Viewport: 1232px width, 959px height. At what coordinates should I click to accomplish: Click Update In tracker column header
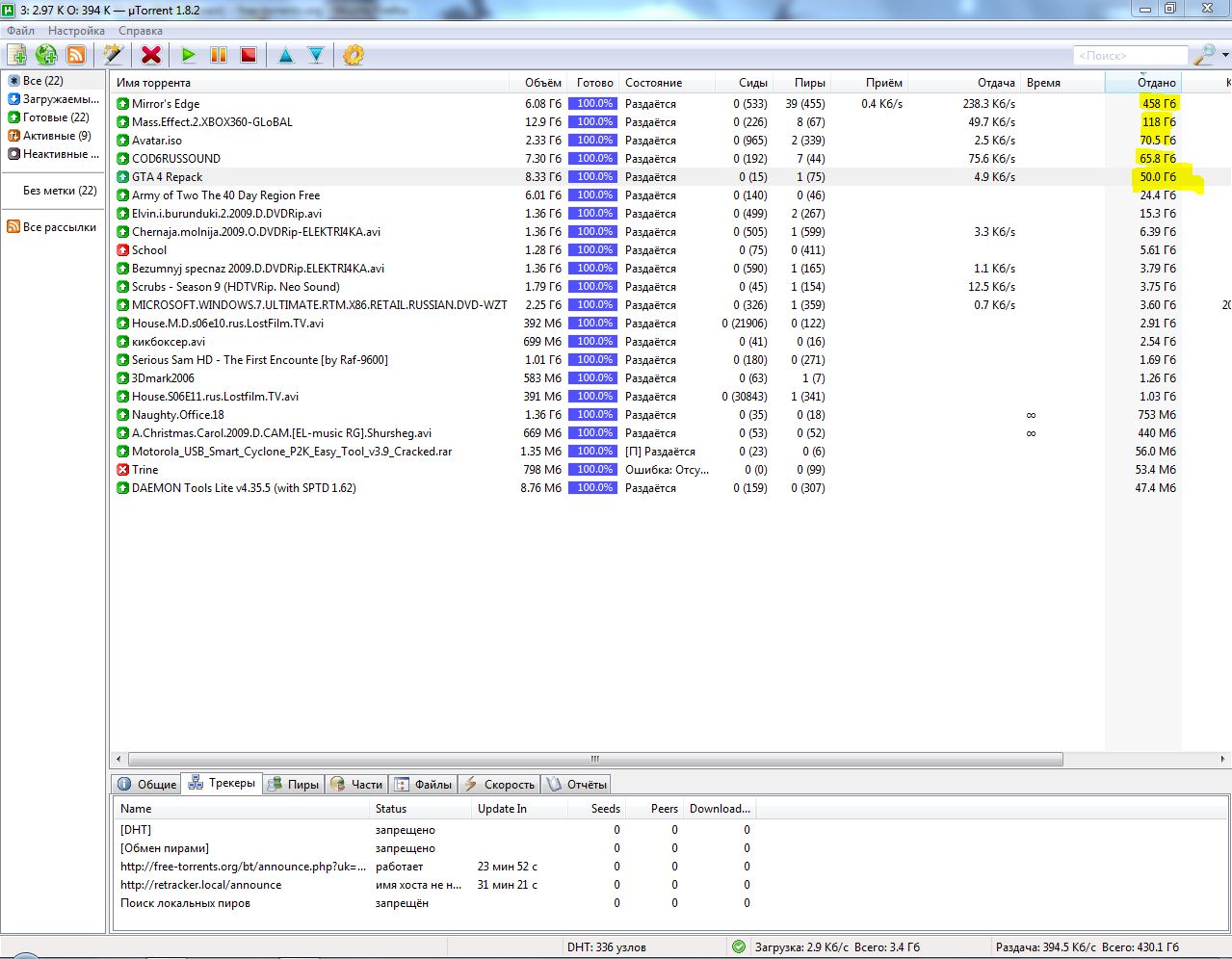(518, 809)
